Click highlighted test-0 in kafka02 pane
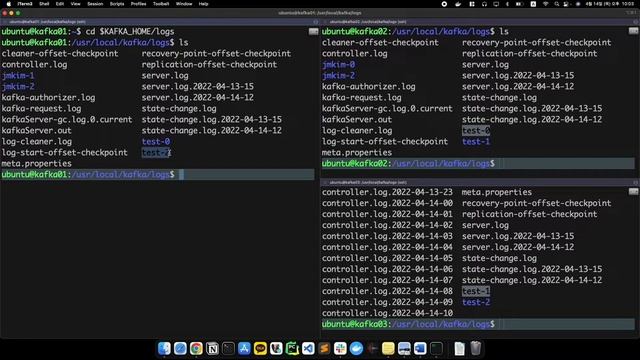This screenshot has width=640, height=360. pyautogui.click(x=476, y=131)
